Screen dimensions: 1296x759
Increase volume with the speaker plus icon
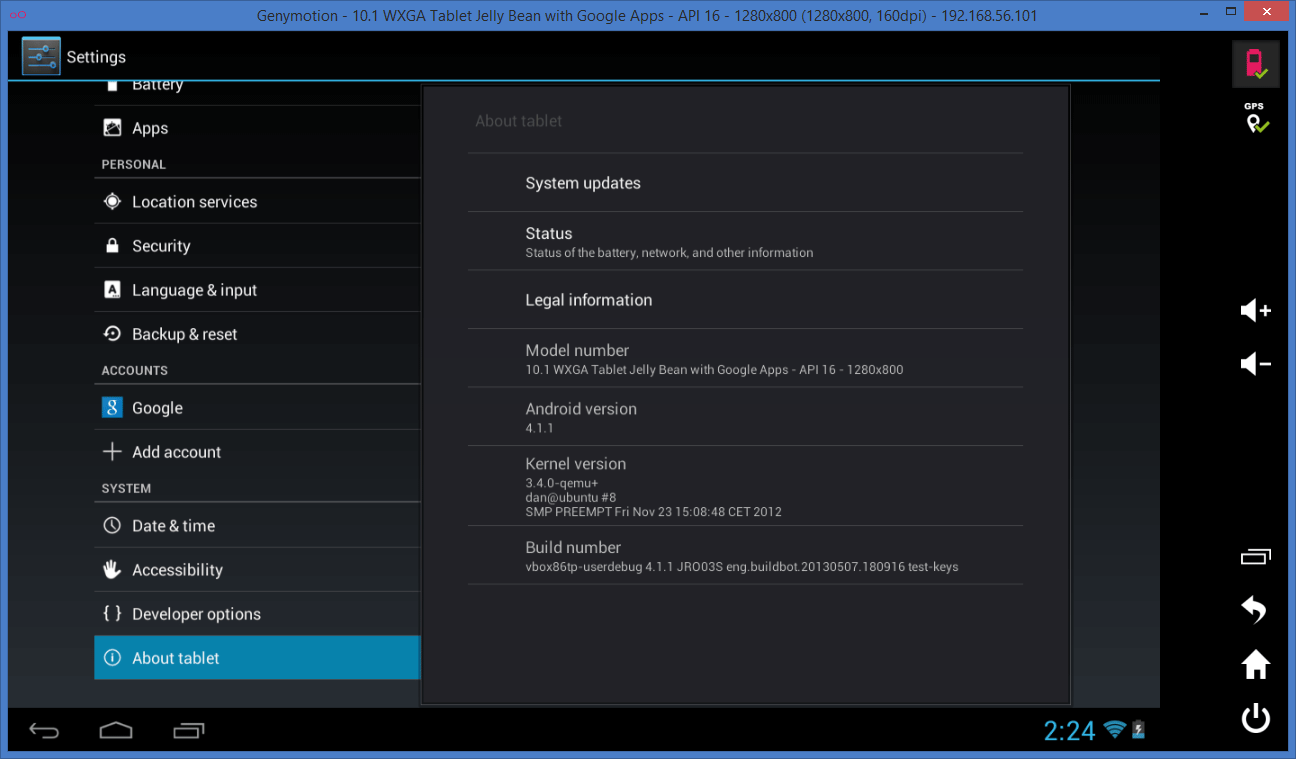click(x=1255, y=311)
